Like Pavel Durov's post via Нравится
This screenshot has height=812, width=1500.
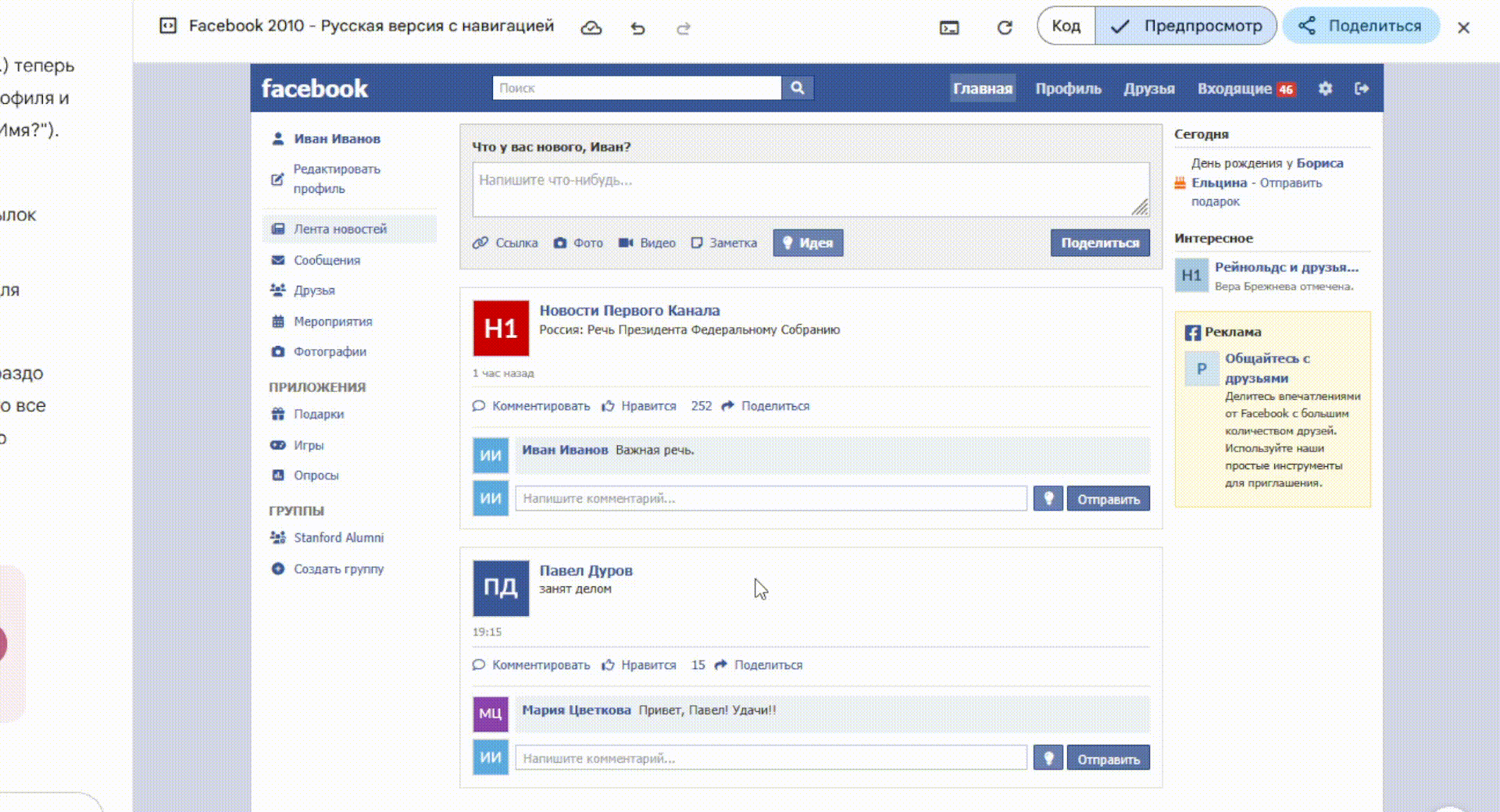tap(648, 664)
